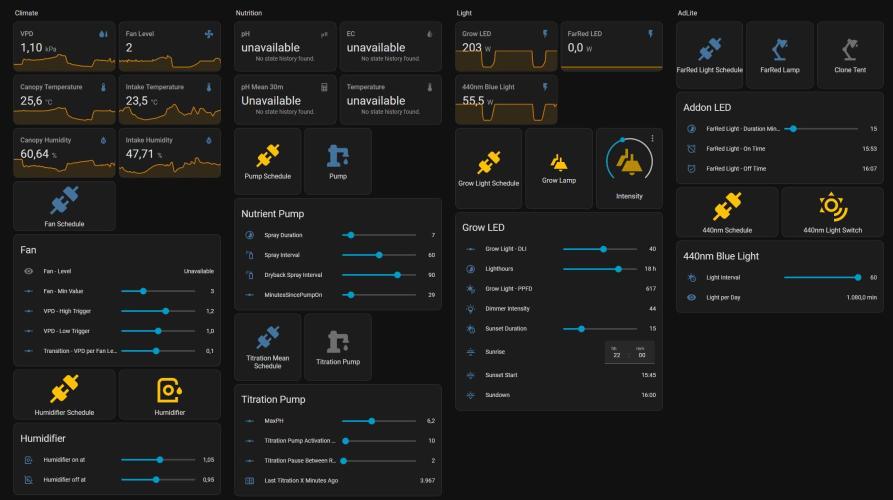Click the 440nm Light Switch icon
This screenshot has height=500, width=893.
833,206
